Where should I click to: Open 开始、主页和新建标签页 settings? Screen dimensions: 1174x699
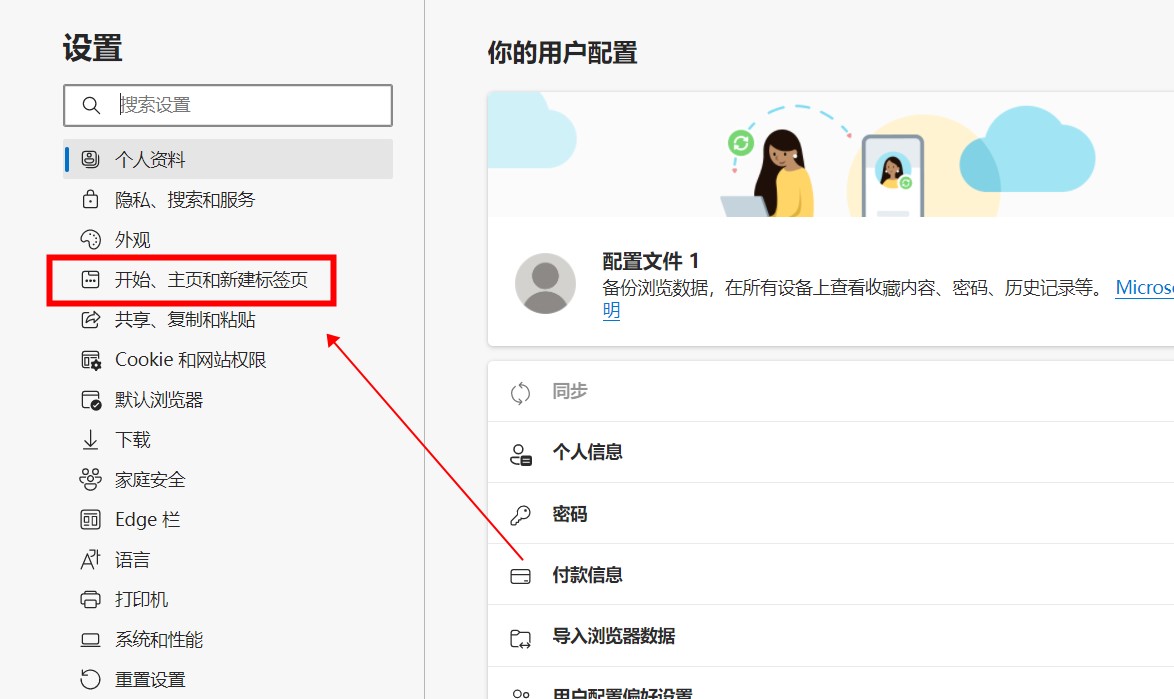click(x=211, y=280)
